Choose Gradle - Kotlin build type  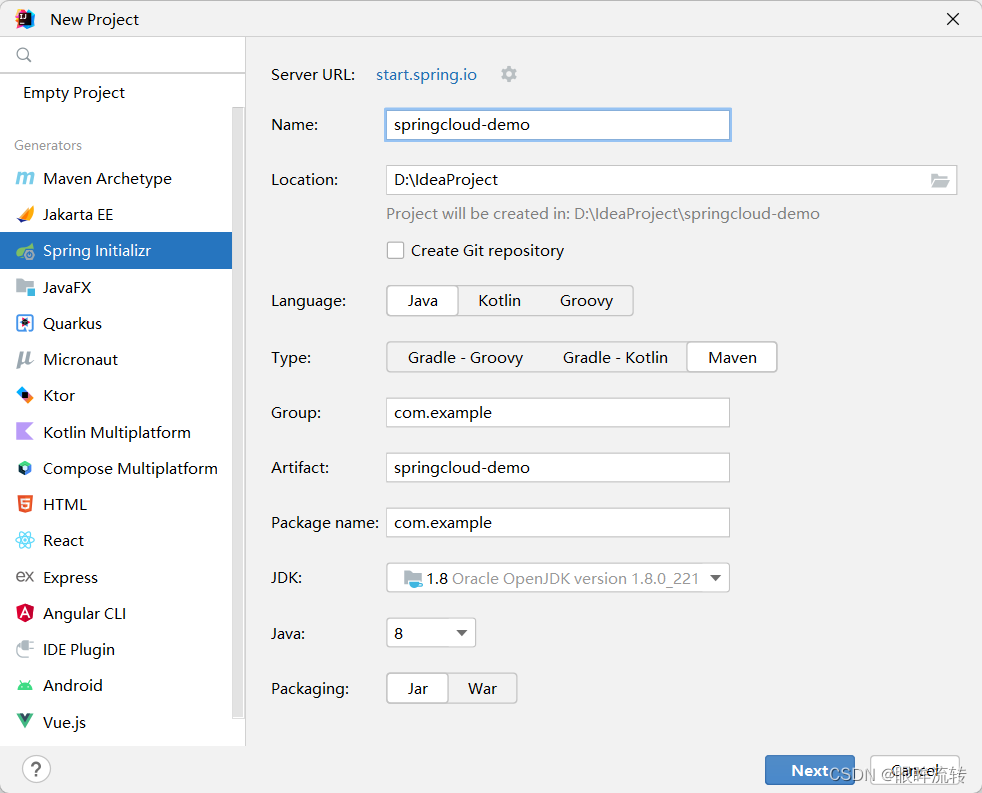point(615,357)
